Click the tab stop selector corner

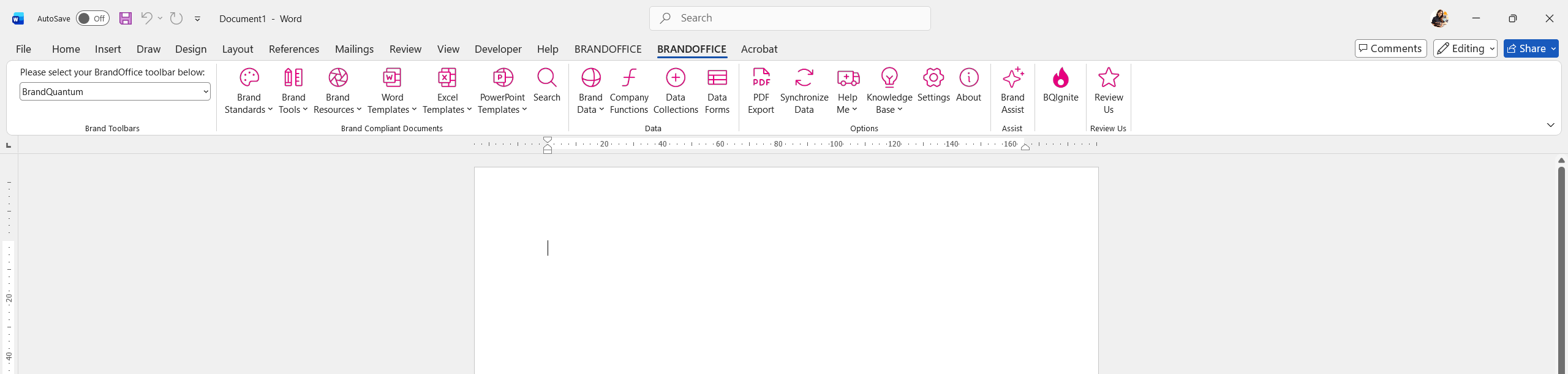[x=9, y=145]
